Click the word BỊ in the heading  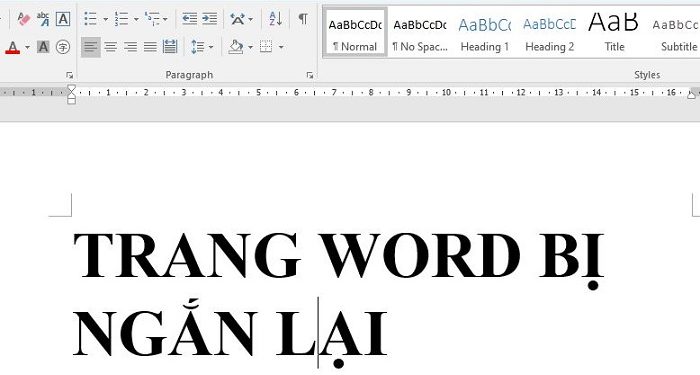pyautogui.click(x=571, y=261)
